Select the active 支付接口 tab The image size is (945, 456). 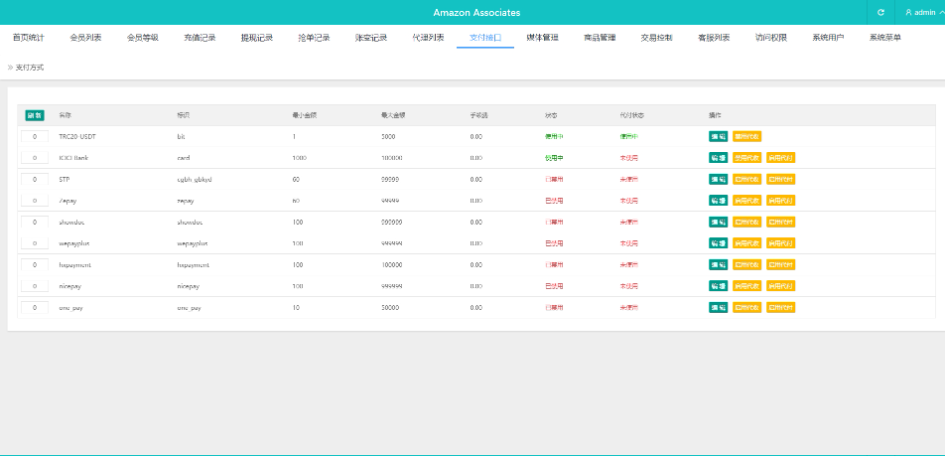tap(485, 37)
